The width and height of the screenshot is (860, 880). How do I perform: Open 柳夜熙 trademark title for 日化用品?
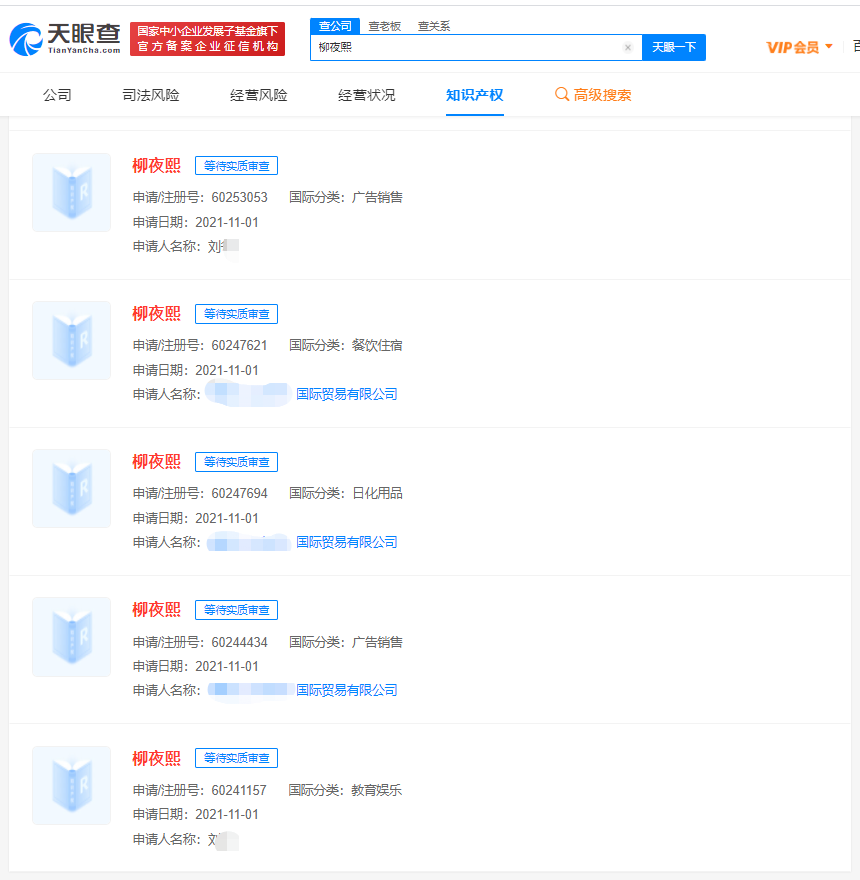click(157, 462)
